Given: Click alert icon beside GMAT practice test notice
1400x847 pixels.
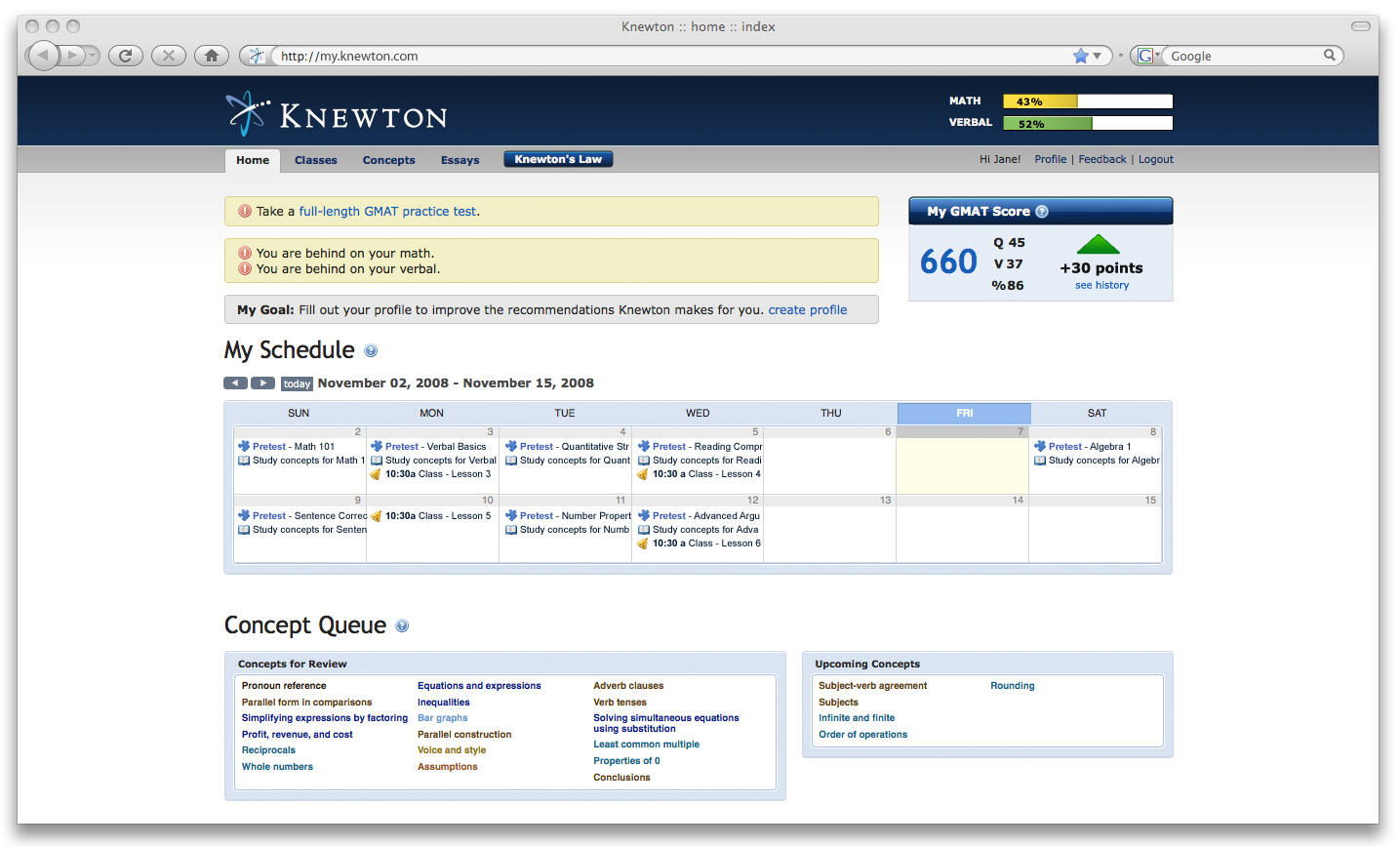Looking at the screenshot, I should click(245, 211).
